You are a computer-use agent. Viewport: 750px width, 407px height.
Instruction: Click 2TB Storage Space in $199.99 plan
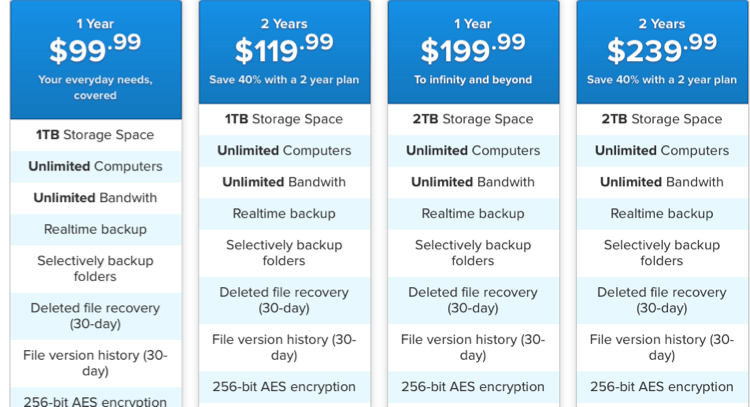[473, 119]
